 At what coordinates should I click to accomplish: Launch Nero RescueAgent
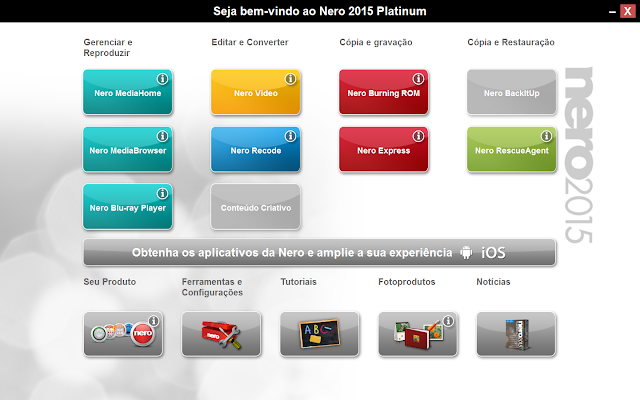pyautogui.click(x=511, y=149)
